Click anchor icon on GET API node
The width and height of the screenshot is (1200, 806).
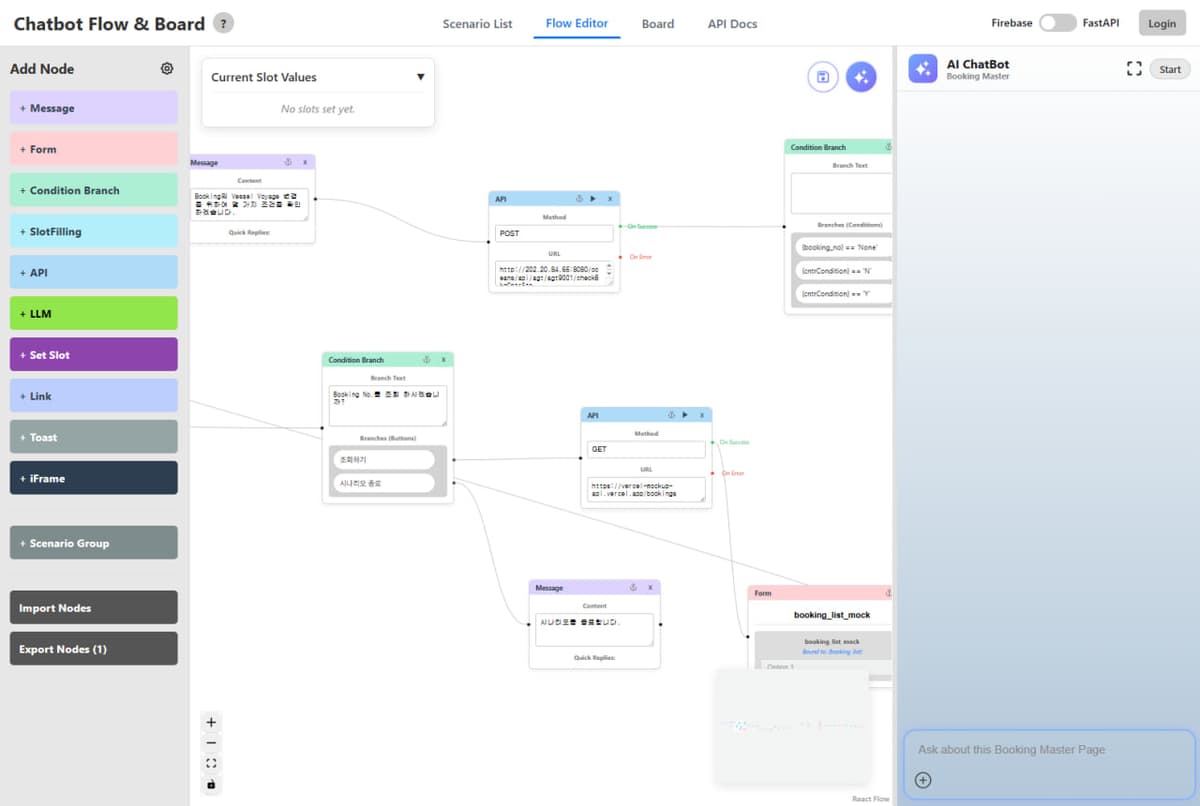click(x=669, y=415)
